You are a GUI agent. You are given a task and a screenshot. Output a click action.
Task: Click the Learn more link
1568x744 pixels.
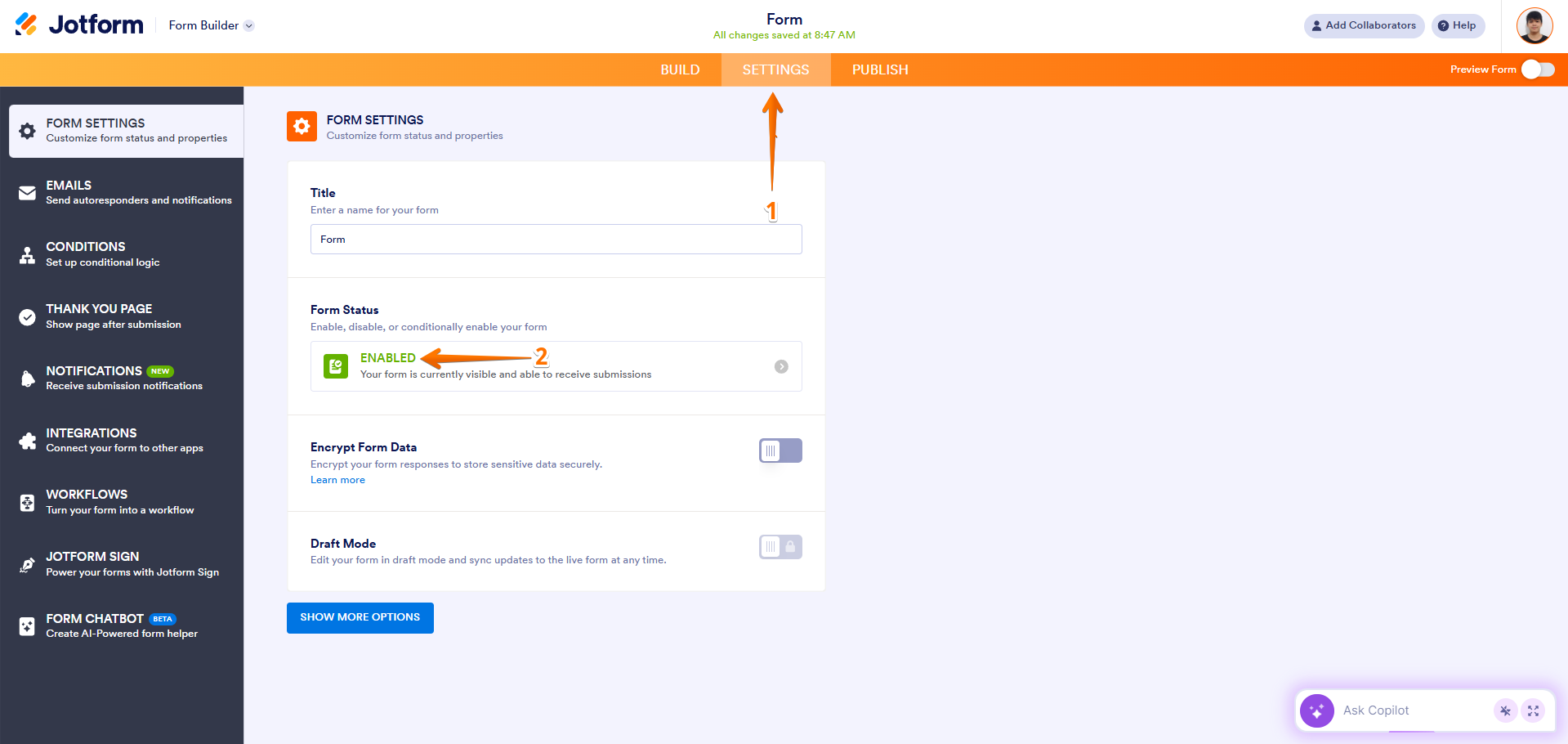(337, 480)
